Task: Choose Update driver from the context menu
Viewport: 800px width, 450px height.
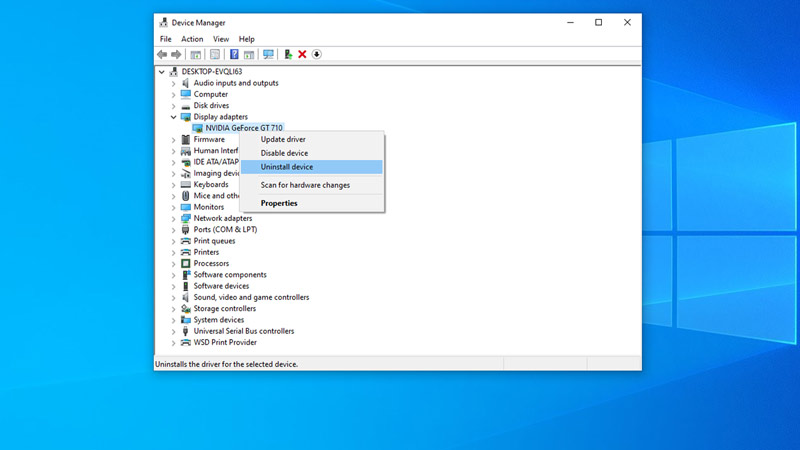Action: pos(312,139)
